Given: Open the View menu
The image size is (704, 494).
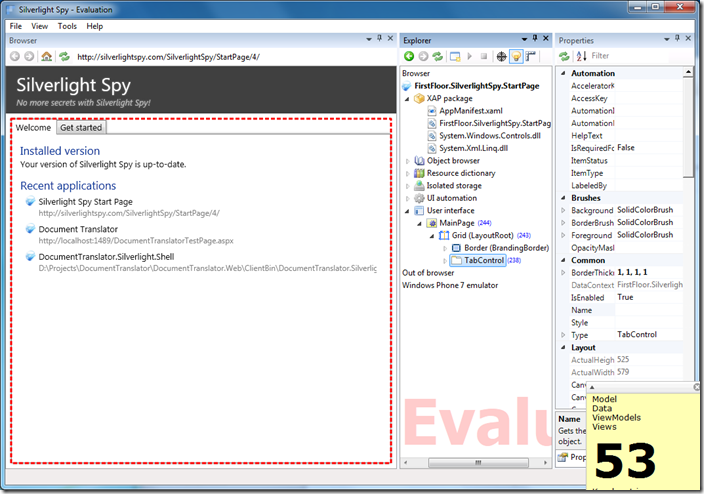Looking at the screenshot, I should point(40,26).
